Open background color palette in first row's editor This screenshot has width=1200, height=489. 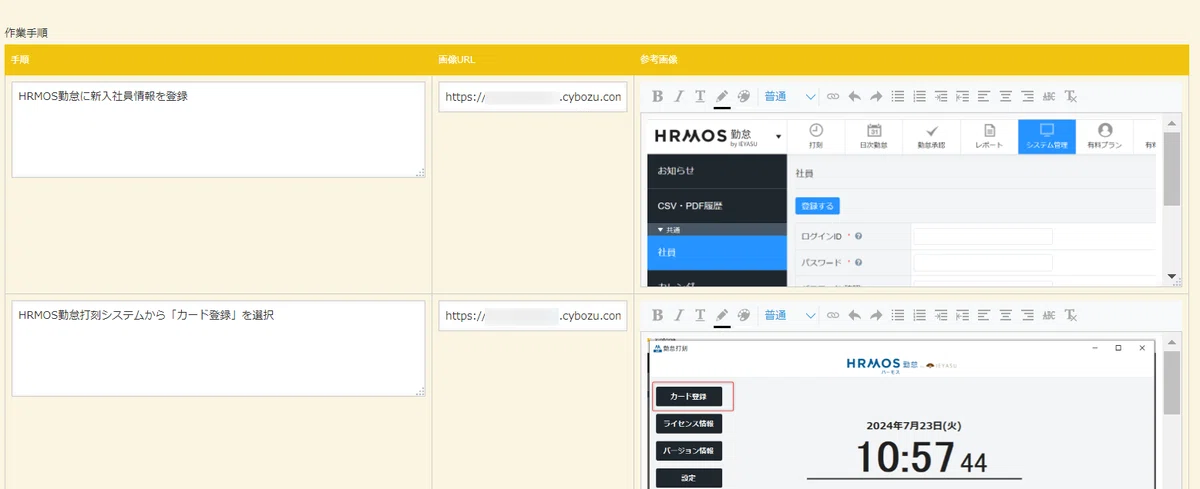744,97
